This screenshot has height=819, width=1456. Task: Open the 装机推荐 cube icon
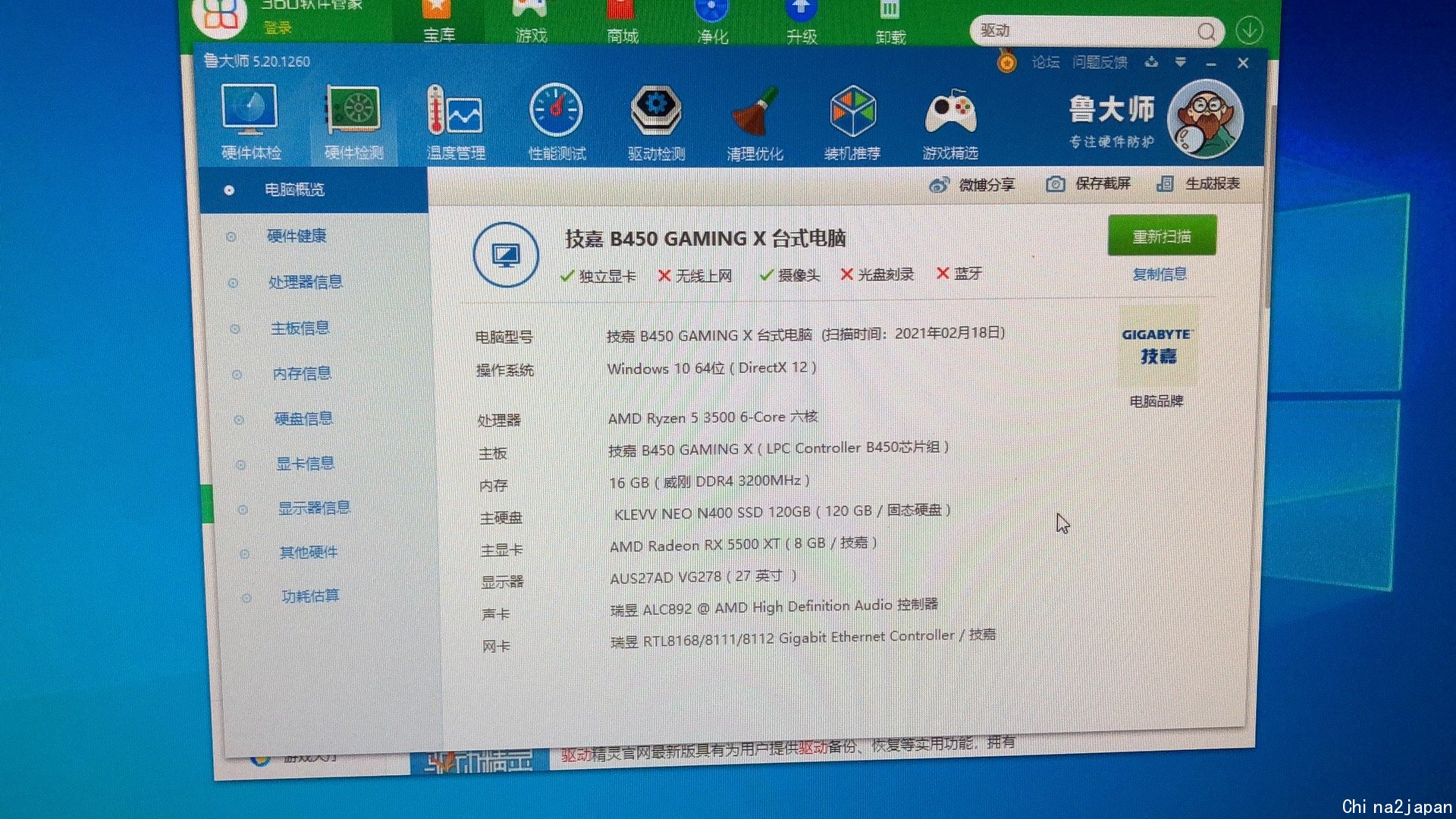tap(852, 121)
